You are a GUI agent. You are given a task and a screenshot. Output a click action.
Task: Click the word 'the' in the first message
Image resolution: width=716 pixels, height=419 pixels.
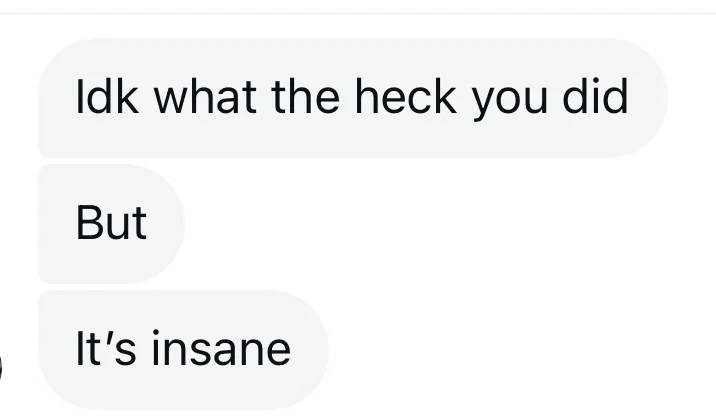305,97
